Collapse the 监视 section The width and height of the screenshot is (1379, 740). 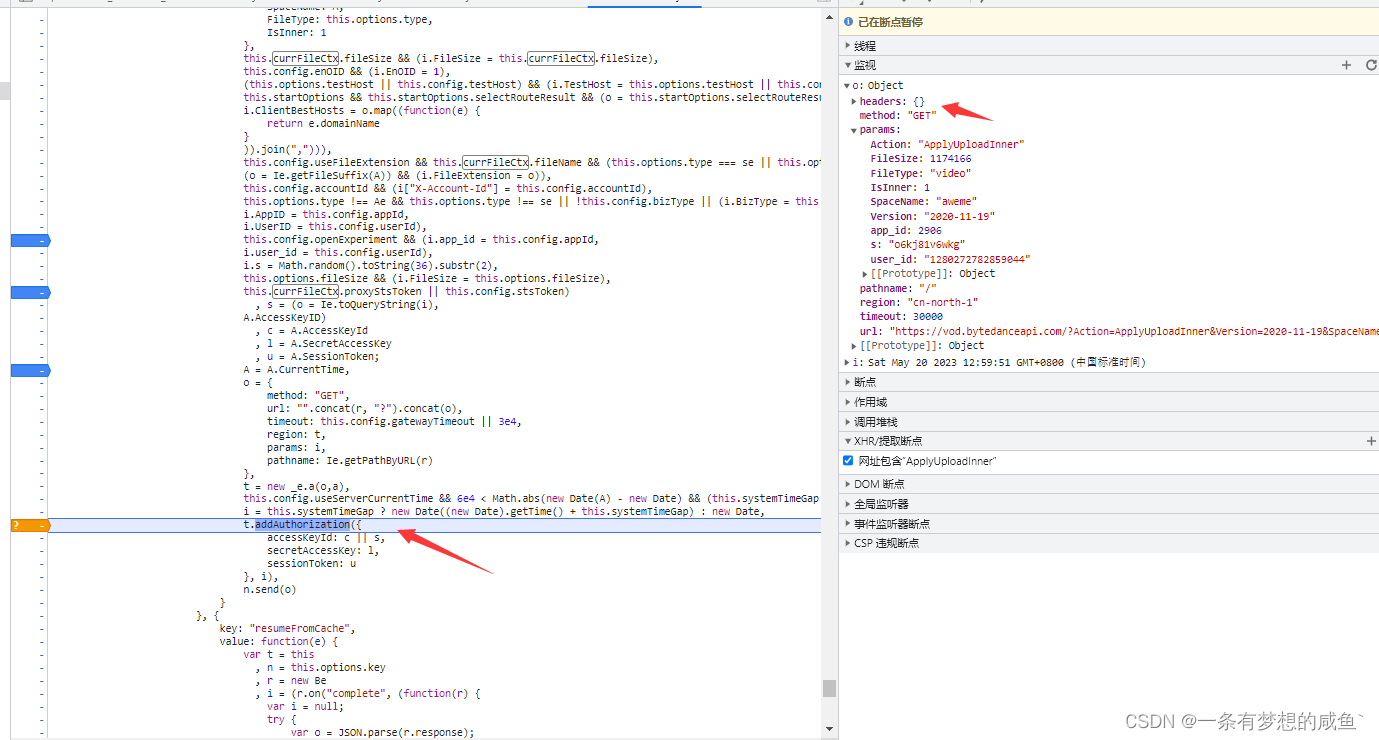(x=848, y=65)
